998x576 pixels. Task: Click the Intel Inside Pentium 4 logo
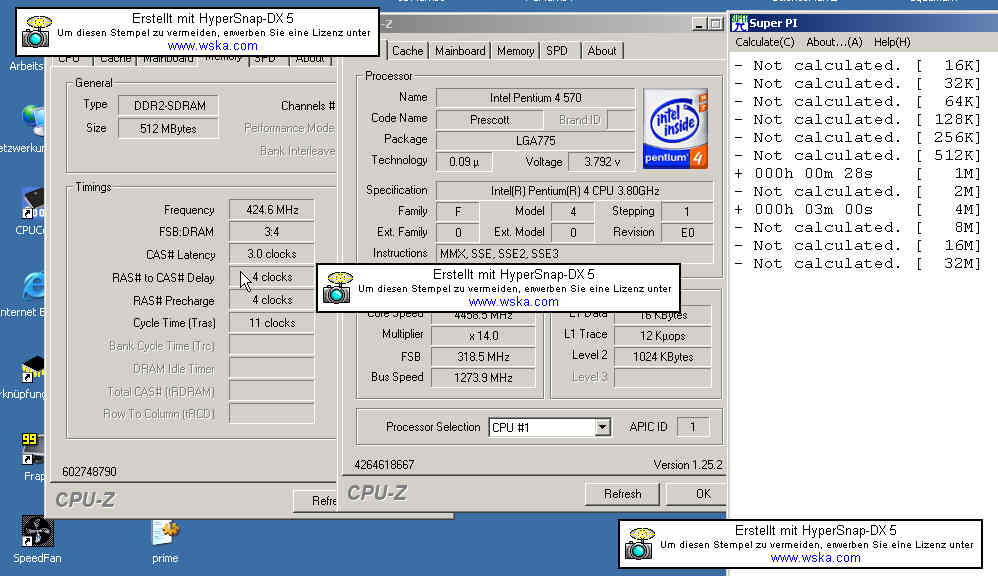(x=675, y=129)
